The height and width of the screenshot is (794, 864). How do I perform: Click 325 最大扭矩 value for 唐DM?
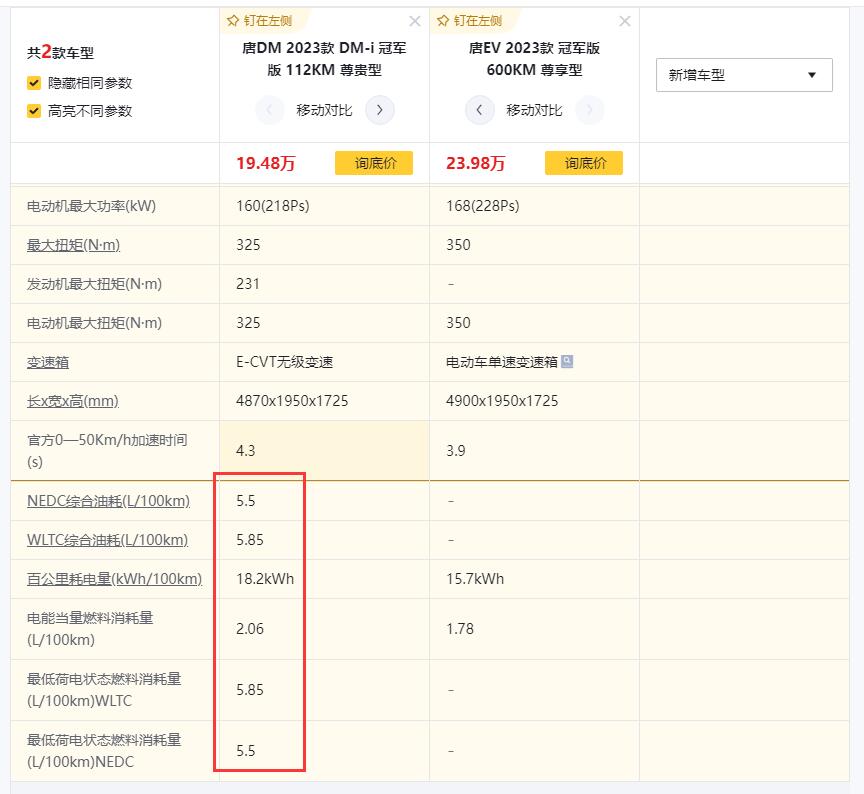point(248,245)
